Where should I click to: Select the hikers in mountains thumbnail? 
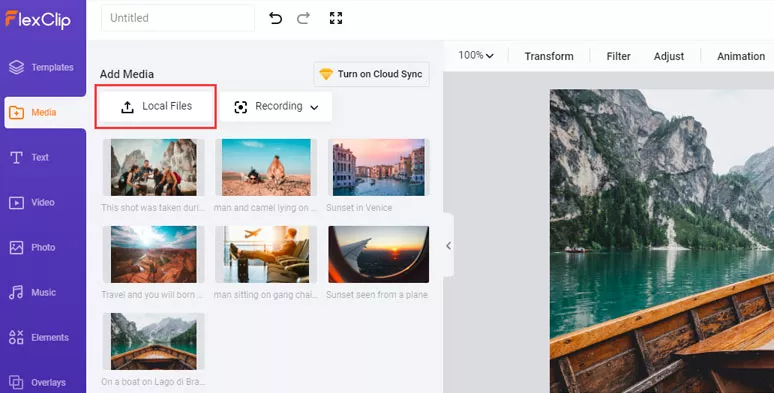coord(154,167)
